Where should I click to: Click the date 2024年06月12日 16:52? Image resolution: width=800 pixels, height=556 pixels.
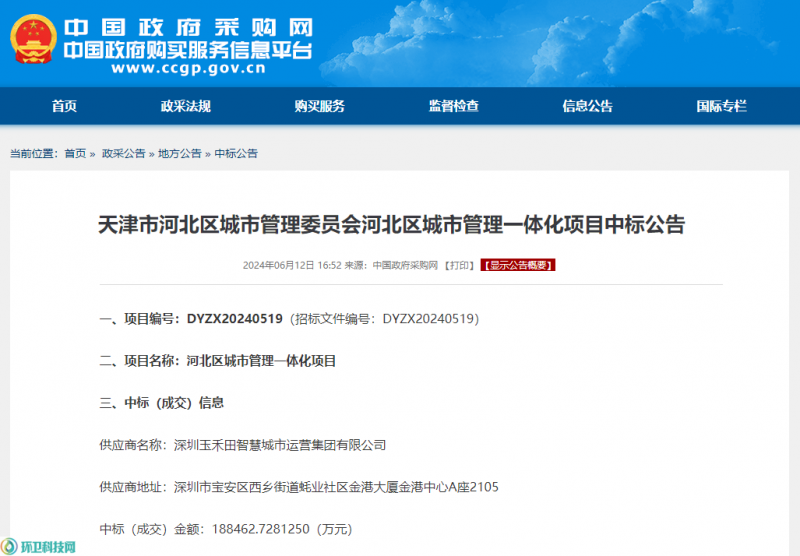coord(292,265)
